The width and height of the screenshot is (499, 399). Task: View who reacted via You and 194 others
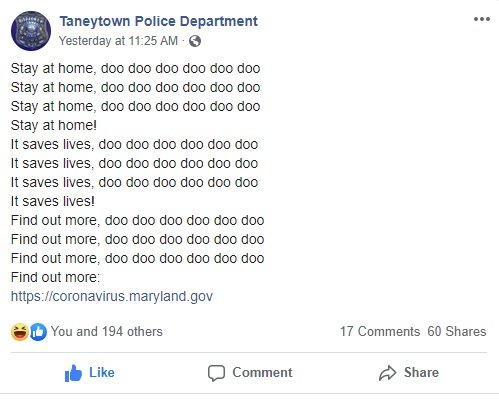107,332
